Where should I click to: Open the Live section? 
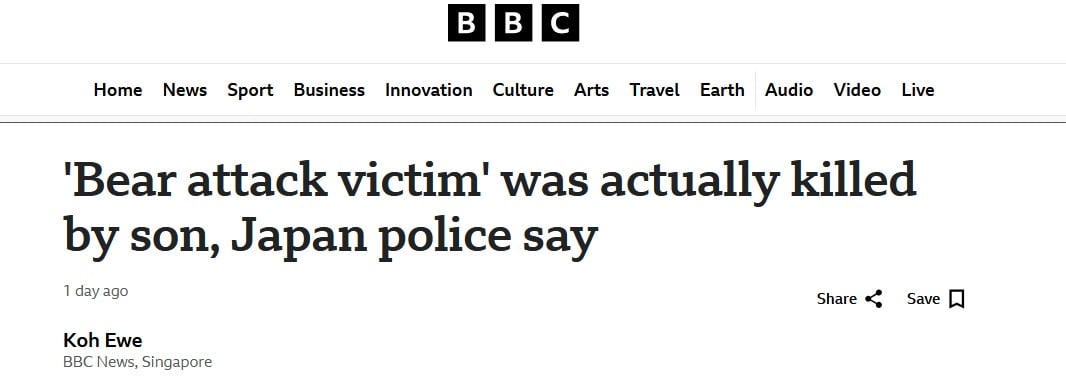coord(918,90)
